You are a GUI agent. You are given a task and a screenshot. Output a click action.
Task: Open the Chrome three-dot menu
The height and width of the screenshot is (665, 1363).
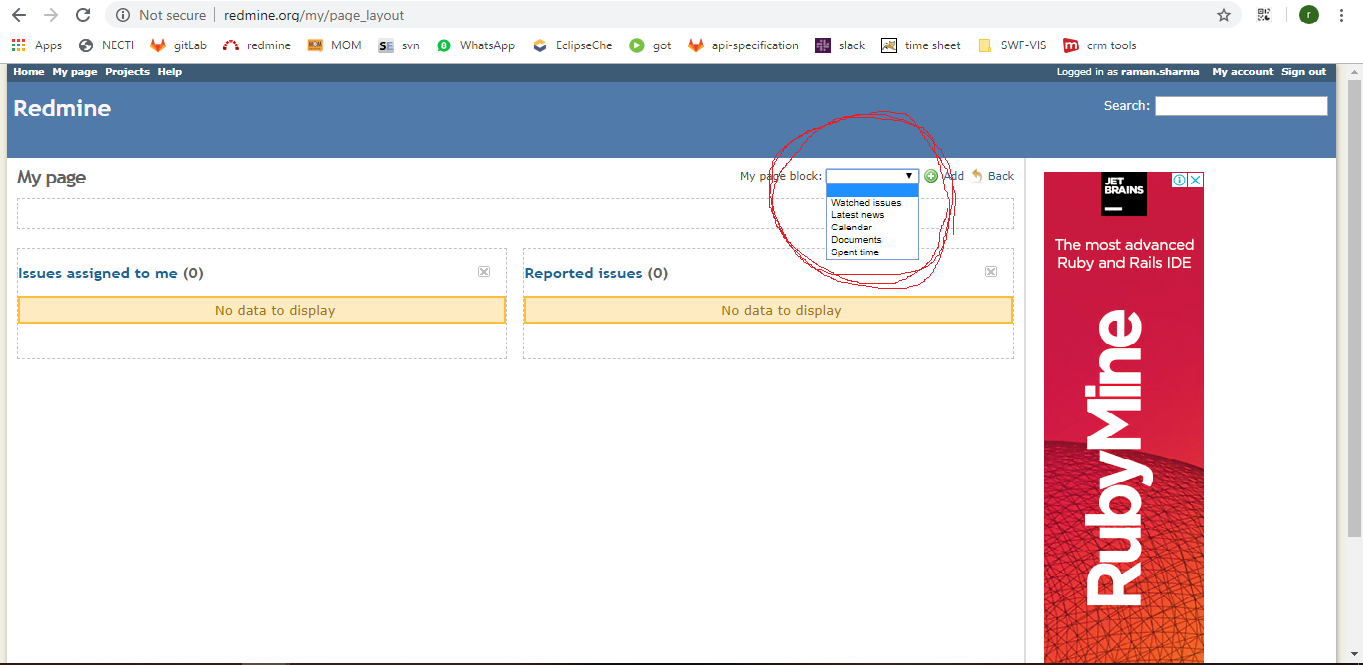1342,15
